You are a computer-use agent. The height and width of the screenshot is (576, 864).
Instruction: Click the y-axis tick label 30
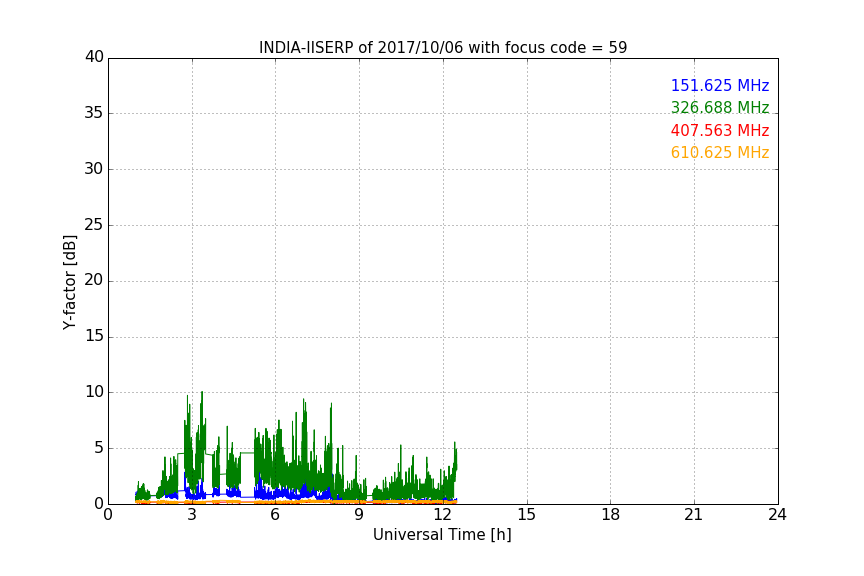pyautogui.click(x=94, y=169)
